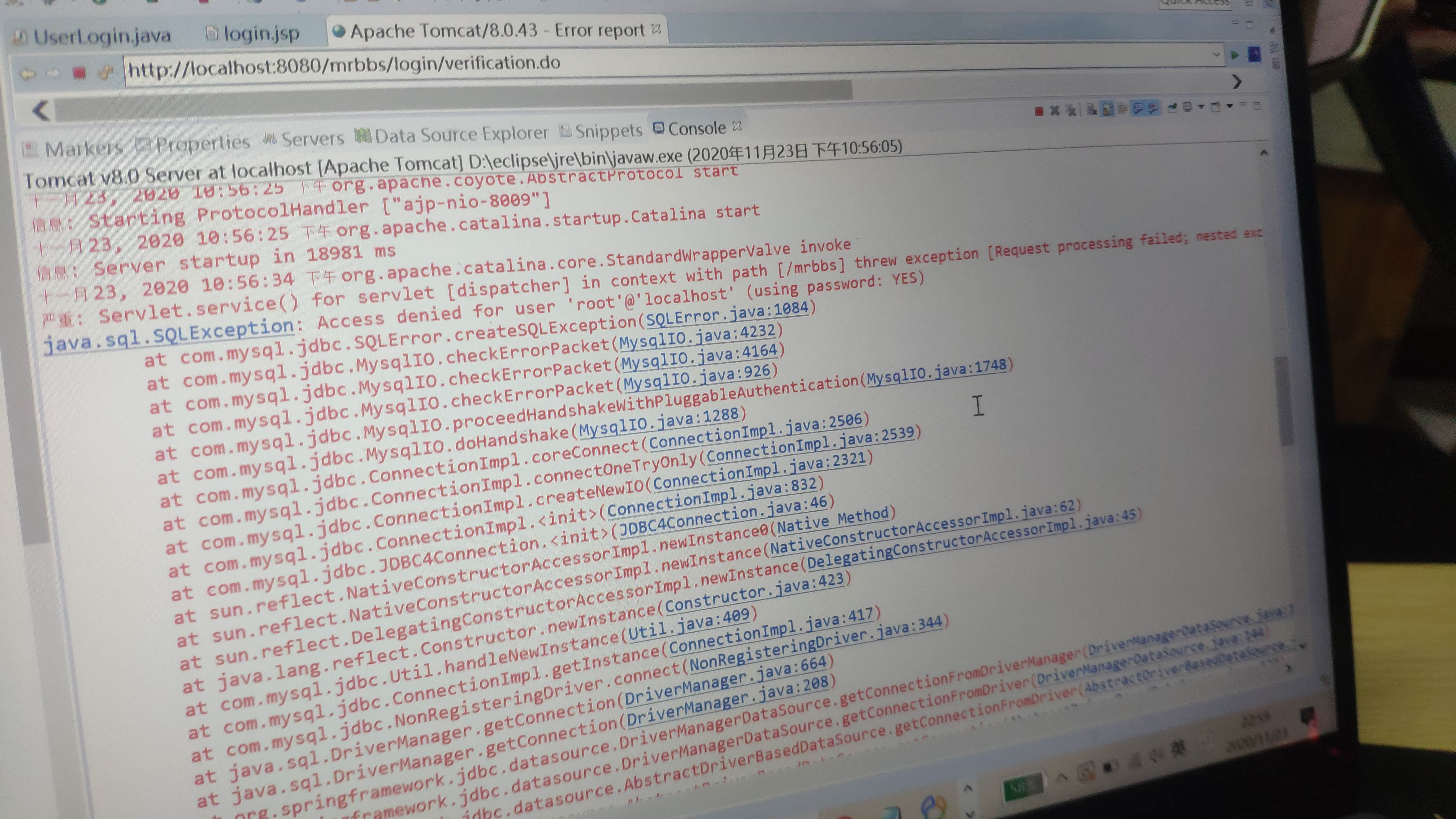The height and width of the screenshot is (819, 1456).
Task: Open the Servers view tab
Action: [x=304, y=139]
